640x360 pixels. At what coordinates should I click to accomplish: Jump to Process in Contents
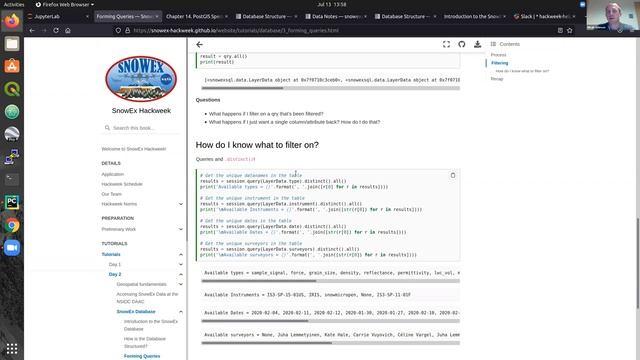click(x=498, y=55)
